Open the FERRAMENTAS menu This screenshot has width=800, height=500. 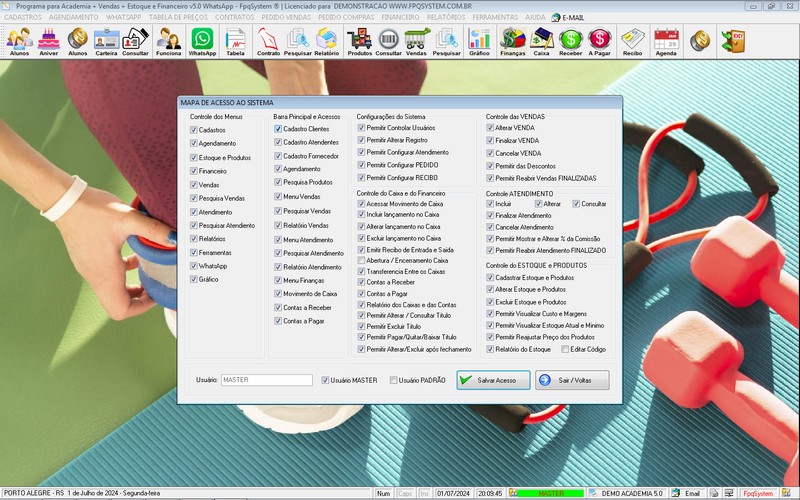495,17
